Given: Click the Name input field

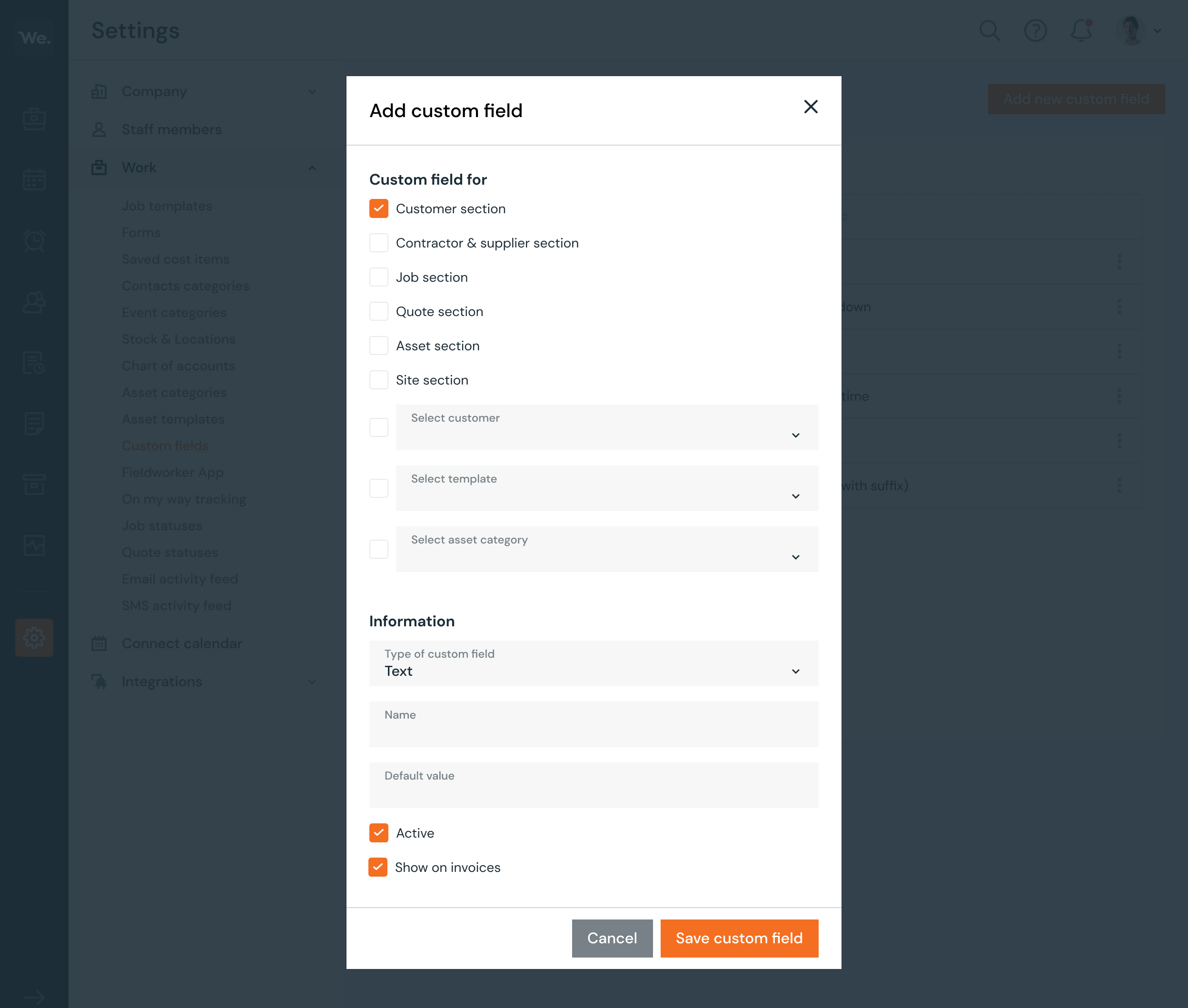Looking at the screenshot, I should [x=593, y=722].
